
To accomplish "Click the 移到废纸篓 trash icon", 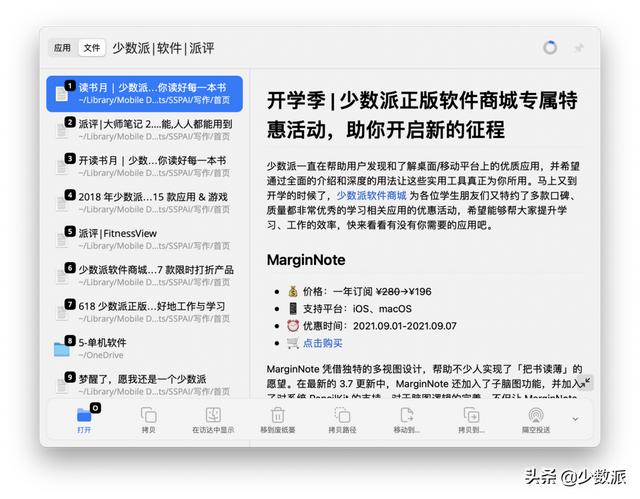I will point(278,415).
